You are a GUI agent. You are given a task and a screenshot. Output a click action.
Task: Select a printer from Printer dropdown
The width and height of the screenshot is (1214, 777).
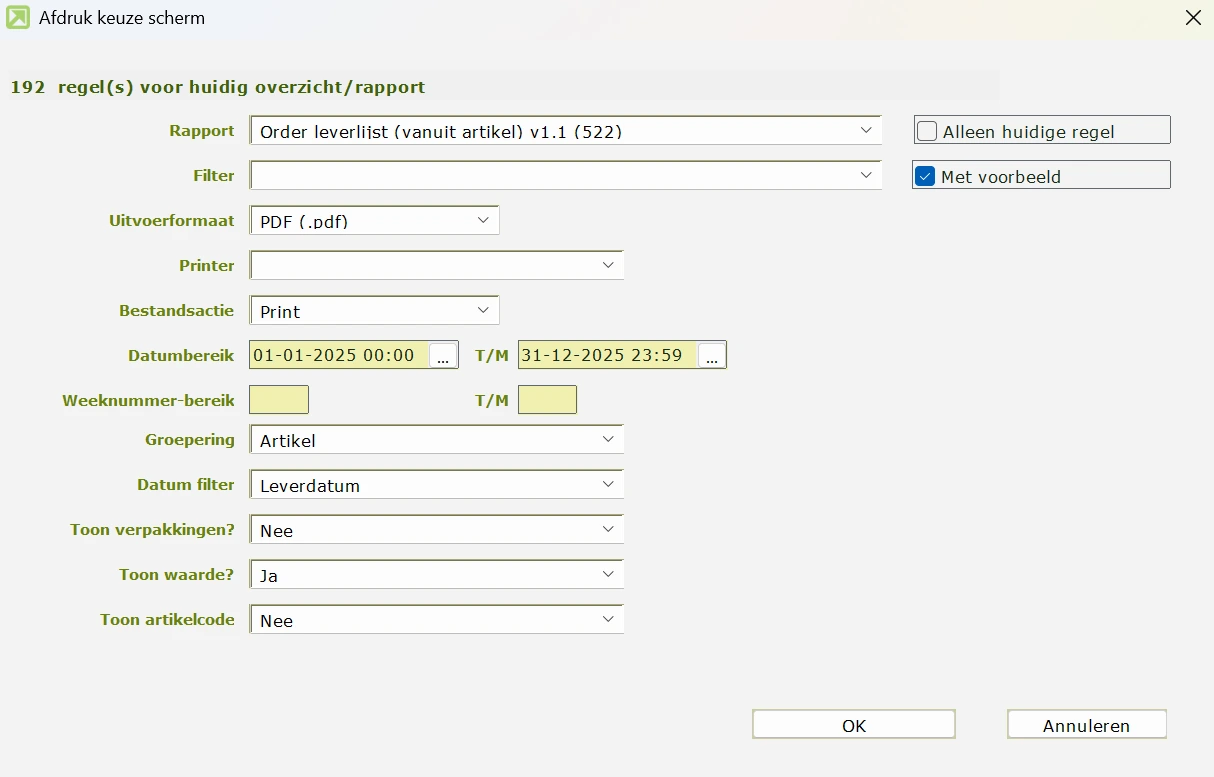[x=607, y=265]
